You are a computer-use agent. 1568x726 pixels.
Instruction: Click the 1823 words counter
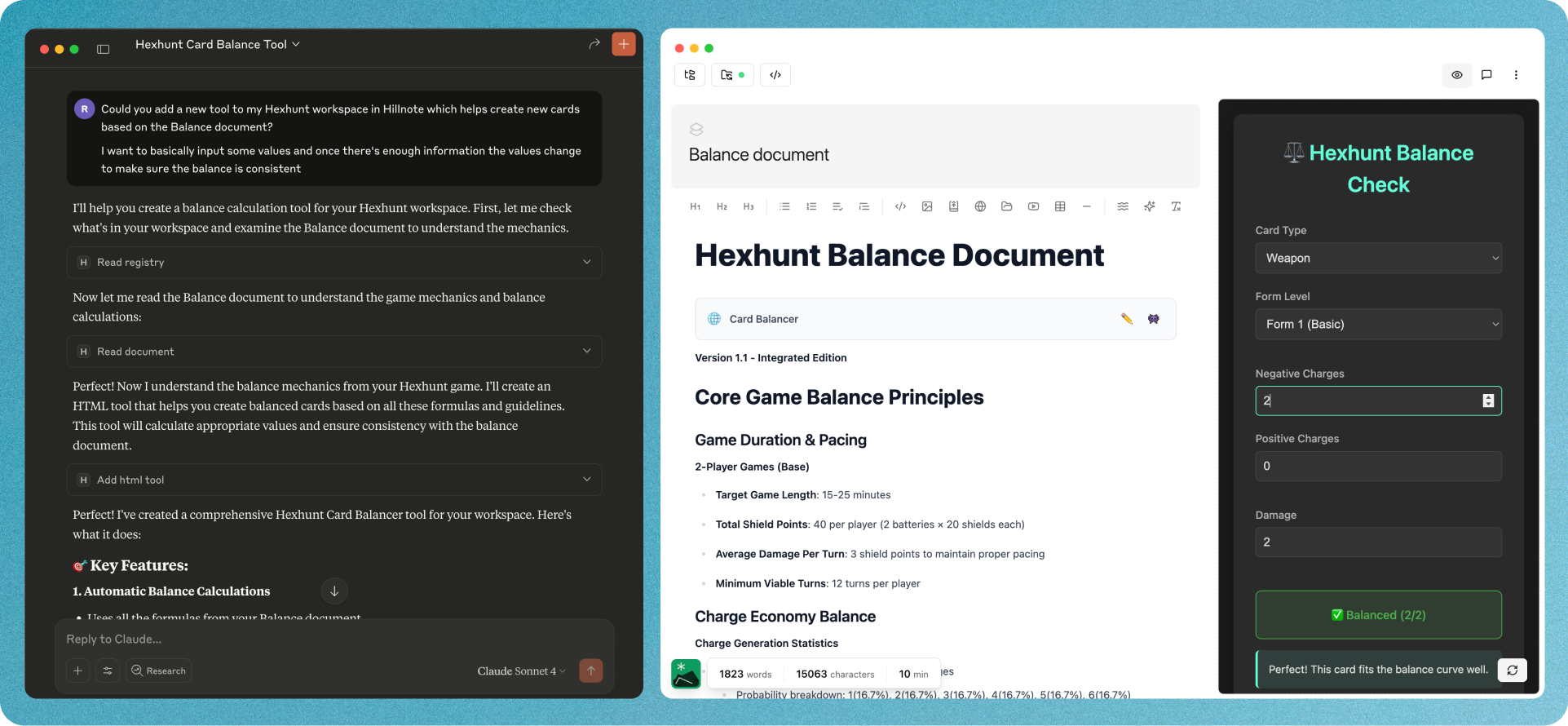pyautogui.click(x=745, y=674)
